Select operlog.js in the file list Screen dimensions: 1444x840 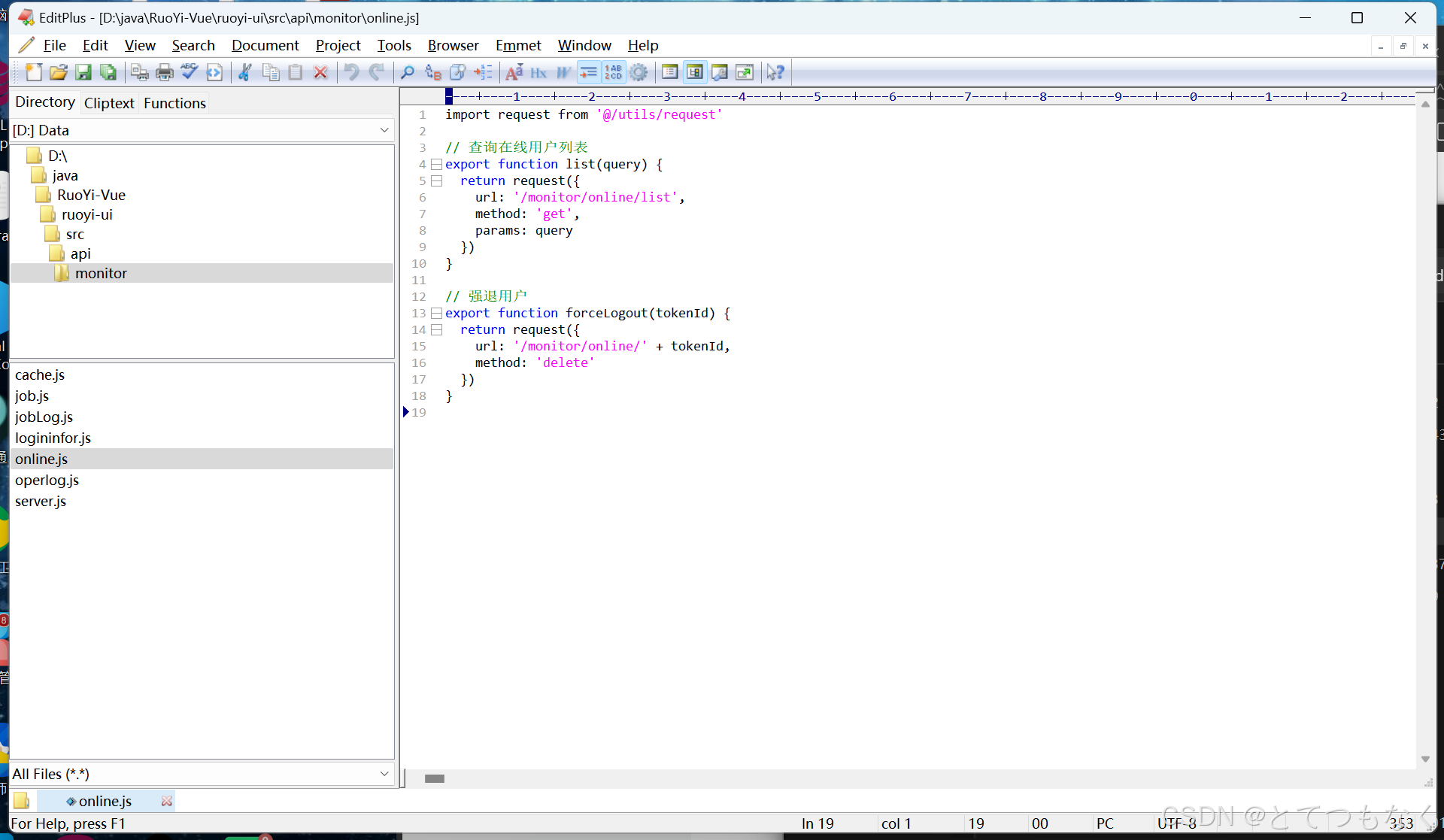click(x=47, y=480)
